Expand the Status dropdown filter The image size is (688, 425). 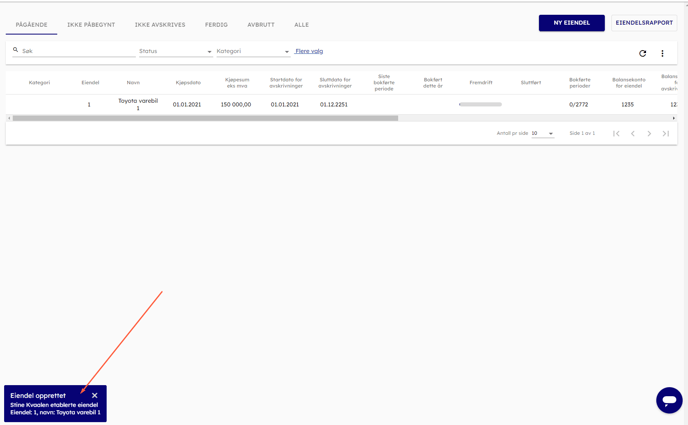(176, 51)
